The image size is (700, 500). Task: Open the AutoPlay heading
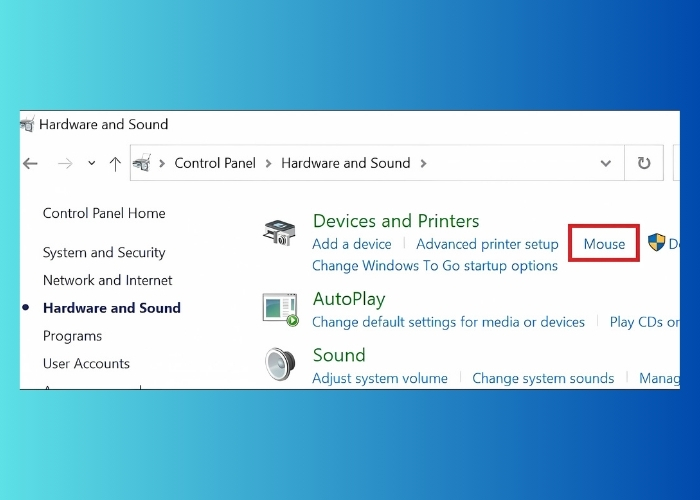click(x=349, y=299)
